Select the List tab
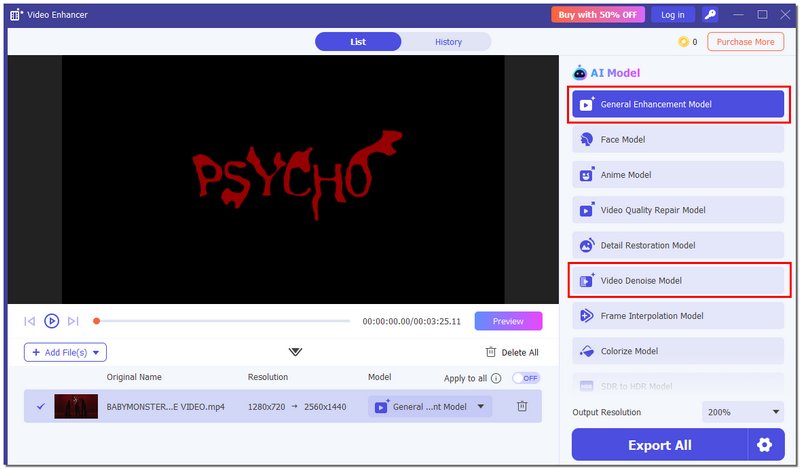Image resolution: width=800 pixels, height=469 pixels. pyautogui.click(x=358, y=42)
